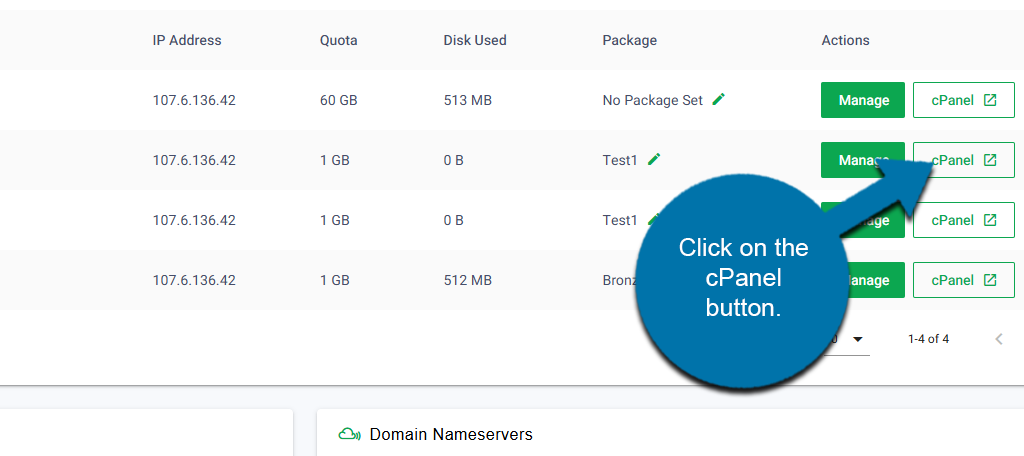
Task: Click the edit pencil in first Test1 row
Action: [x=654, y=160]
